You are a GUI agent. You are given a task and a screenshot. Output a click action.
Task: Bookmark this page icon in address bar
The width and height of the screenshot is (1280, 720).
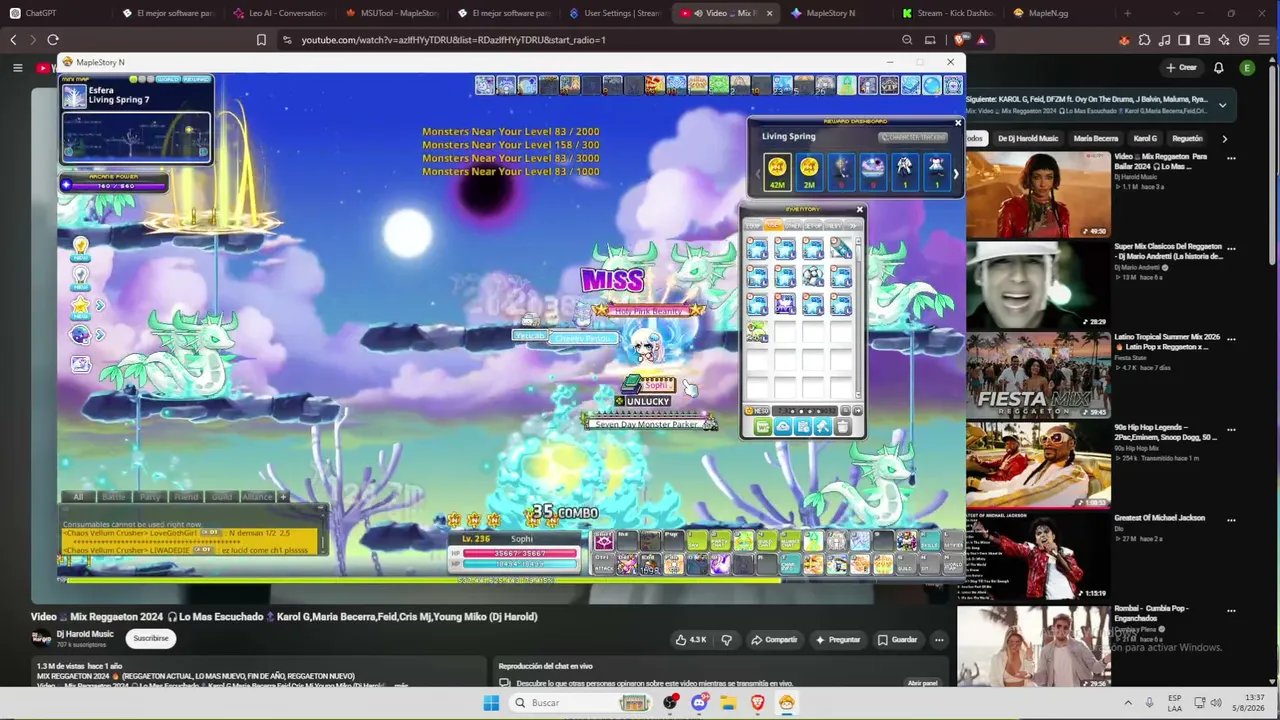tap(261, 40)
